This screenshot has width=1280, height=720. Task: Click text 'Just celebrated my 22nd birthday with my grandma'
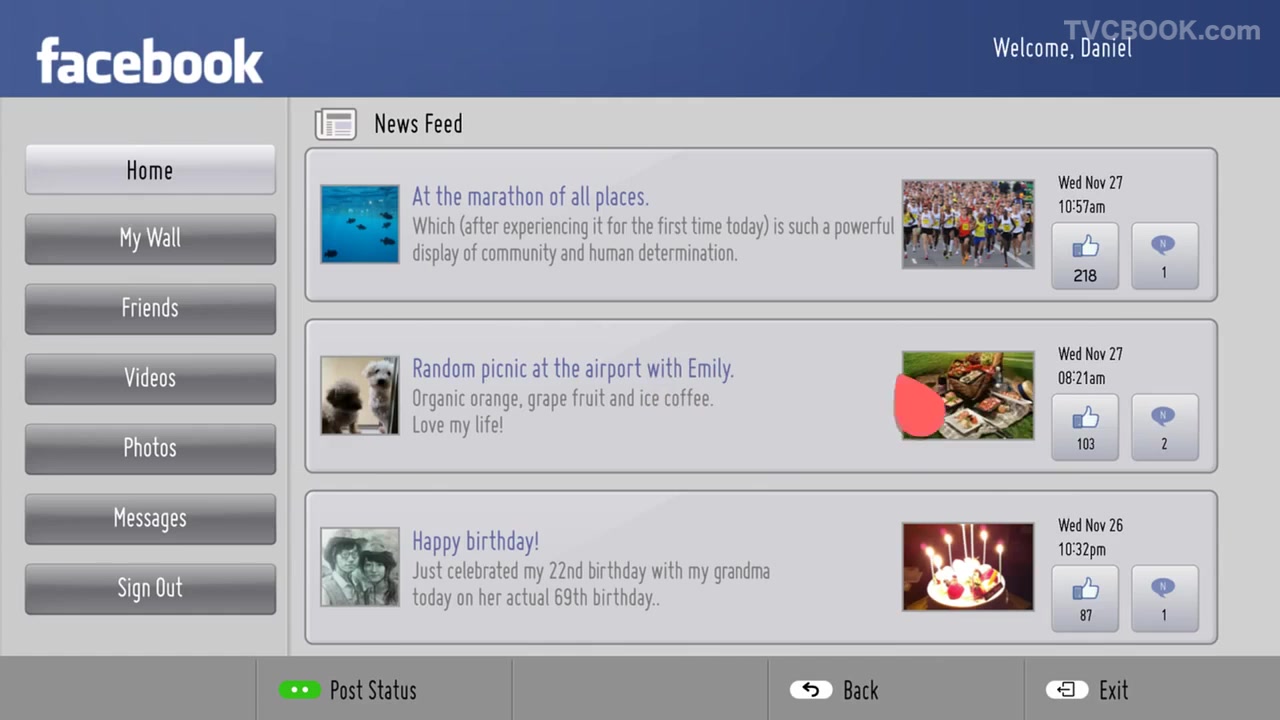[591, 572]
